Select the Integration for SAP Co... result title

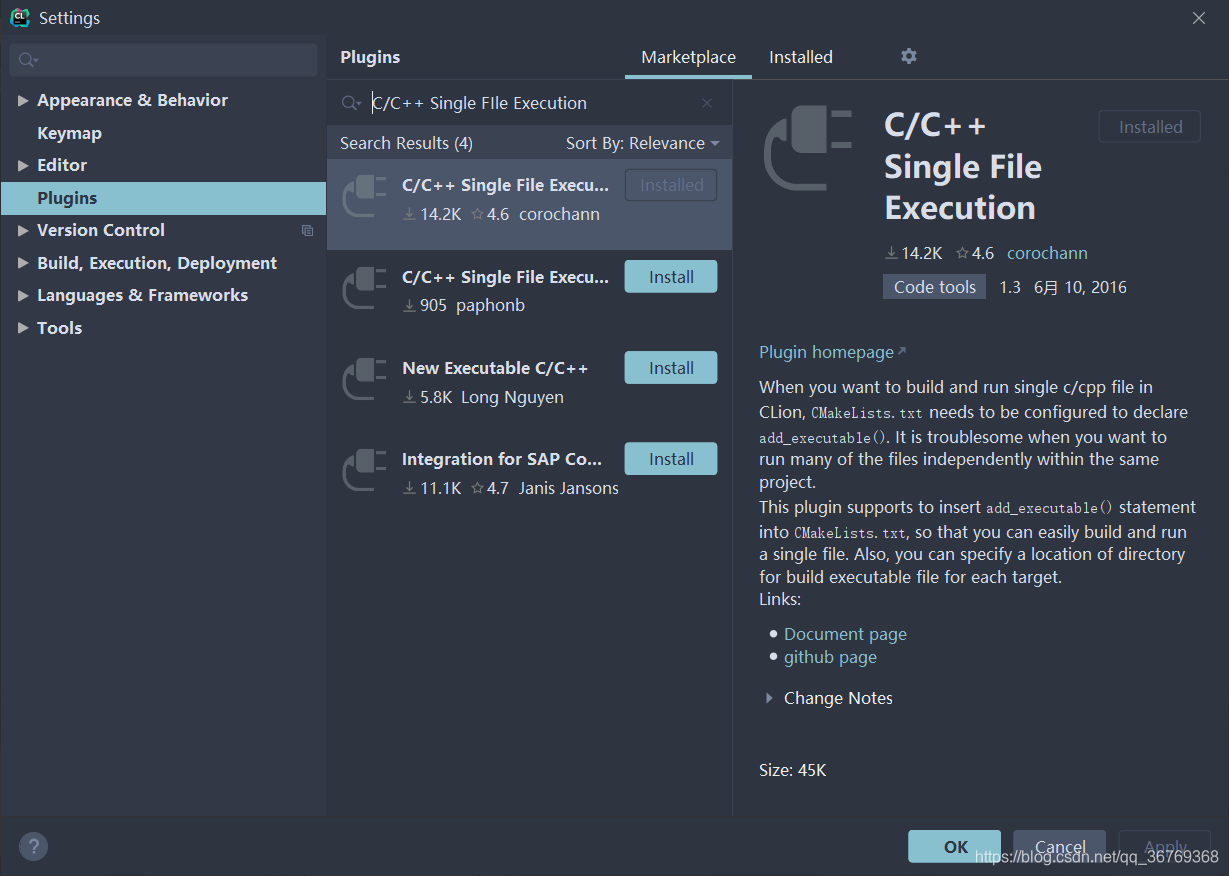coord(502,459)
